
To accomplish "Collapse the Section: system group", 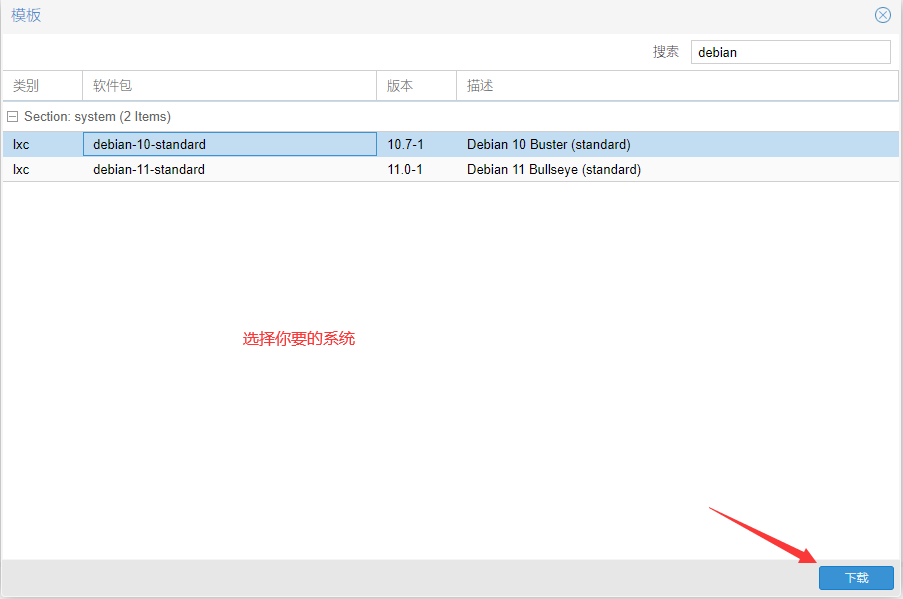I will click(13, 117).
